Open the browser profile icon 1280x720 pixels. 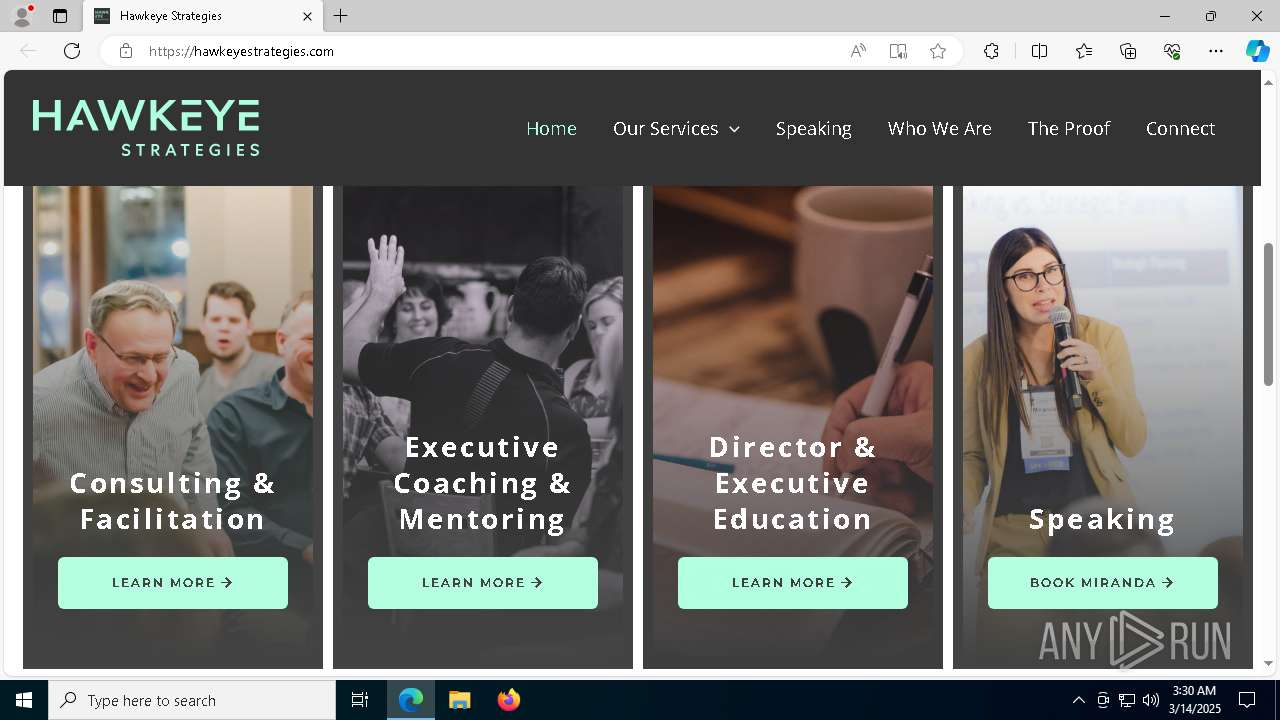pyautogui.click(x=22, y=16)
